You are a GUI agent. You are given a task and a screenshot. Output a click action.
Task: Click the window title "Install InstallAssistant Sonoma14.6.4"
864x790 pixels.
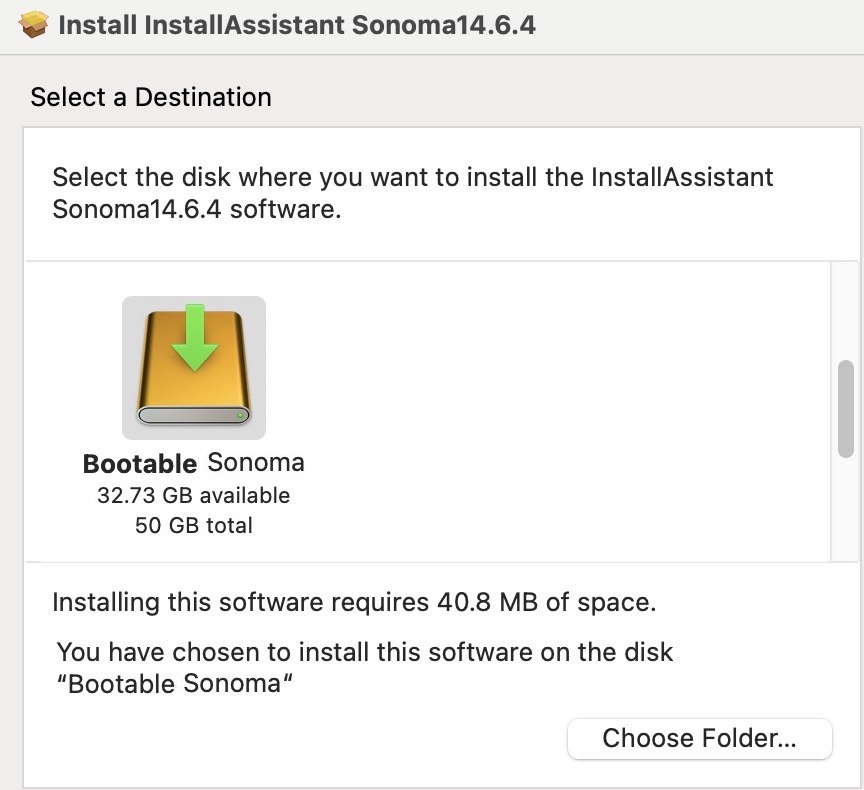point(297,25)
